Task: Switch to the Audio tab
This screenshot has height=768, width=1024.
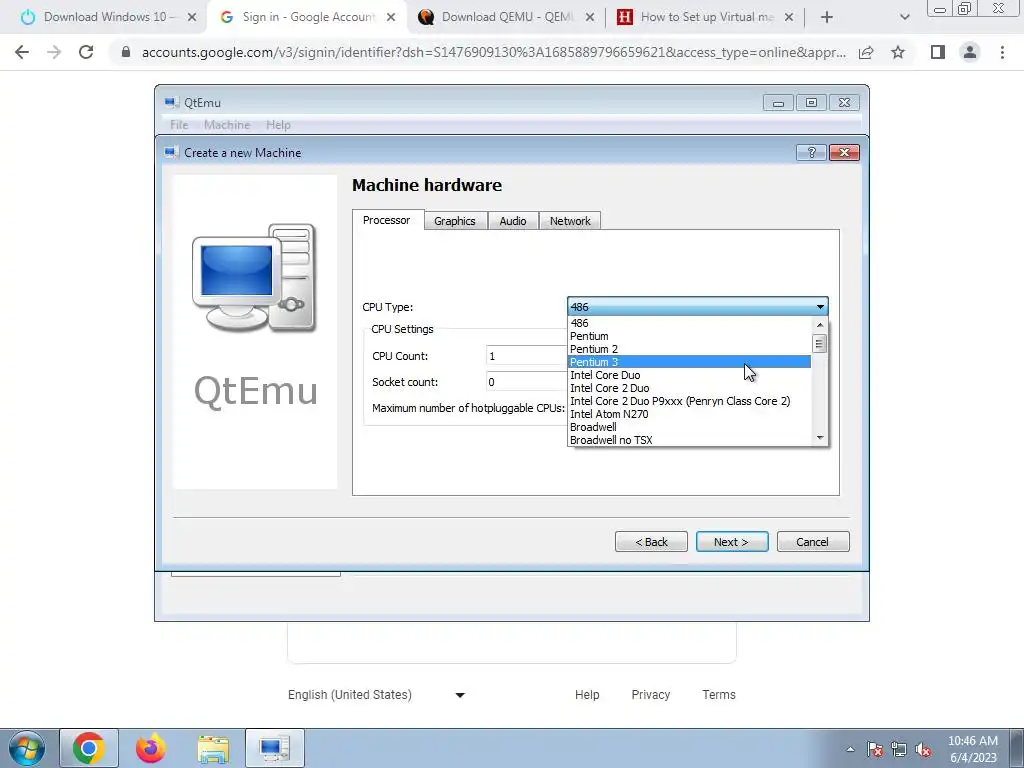Action: tap(513, 221)
